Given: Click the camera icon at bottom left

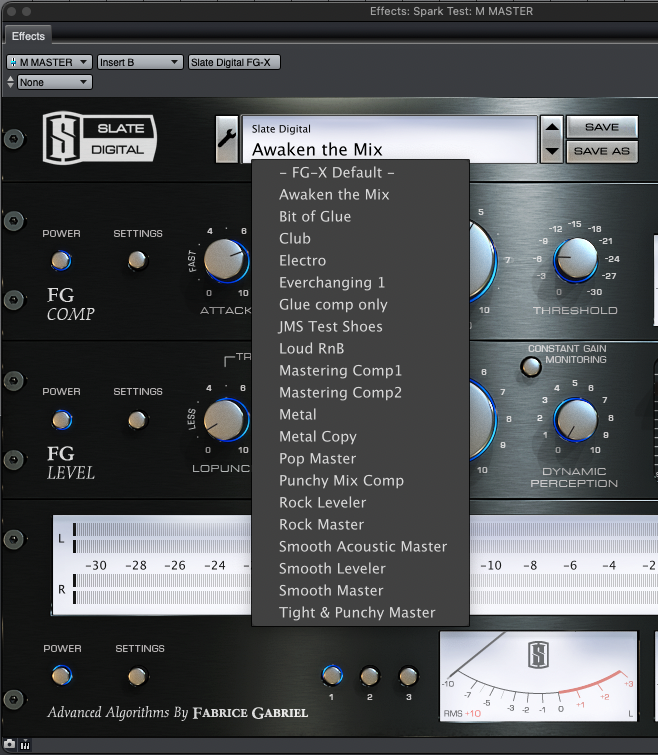Looking at the screenshot, I should [9, 744].
